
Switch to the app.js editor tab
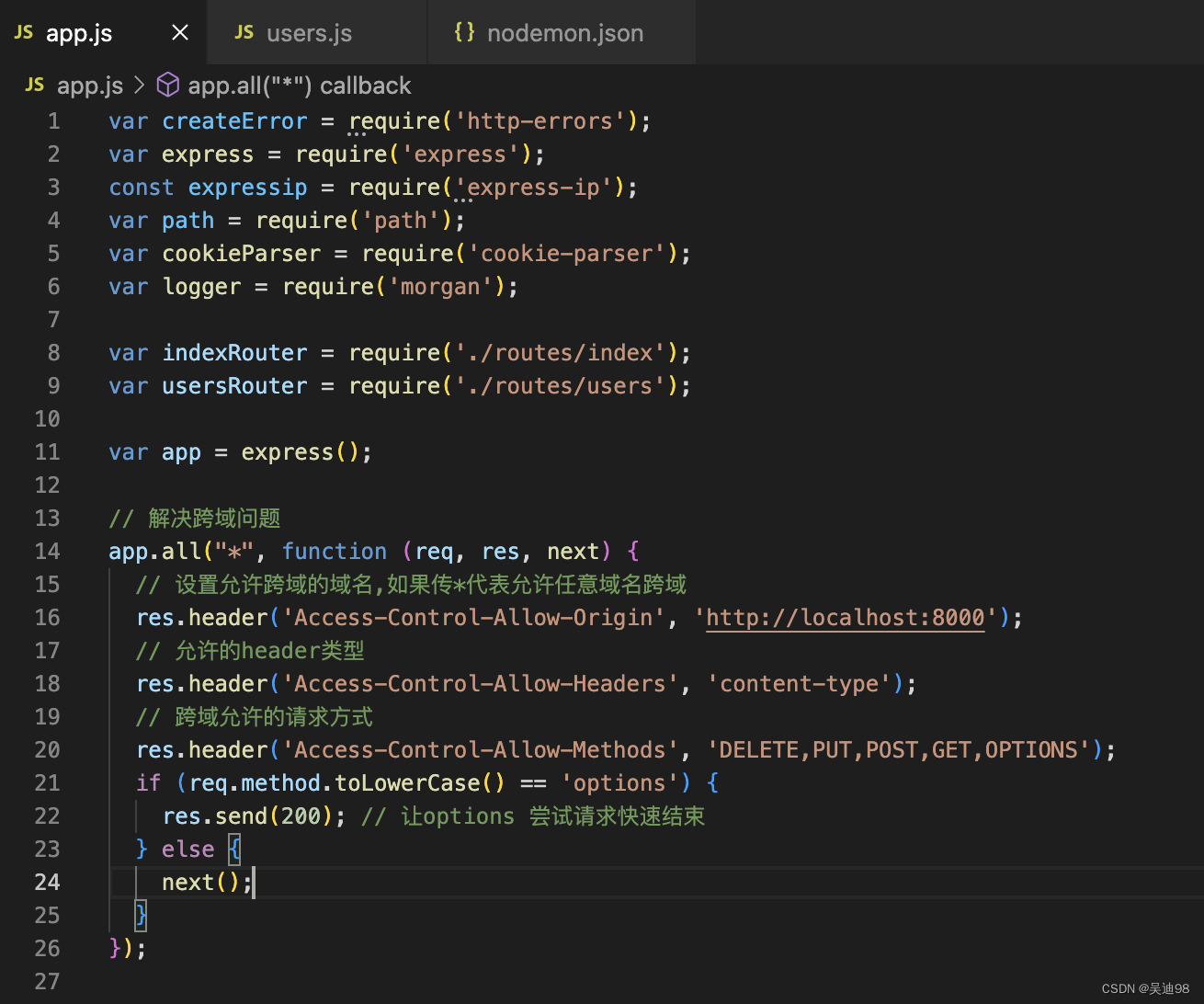pyautogui.click(x=104, y=33)
